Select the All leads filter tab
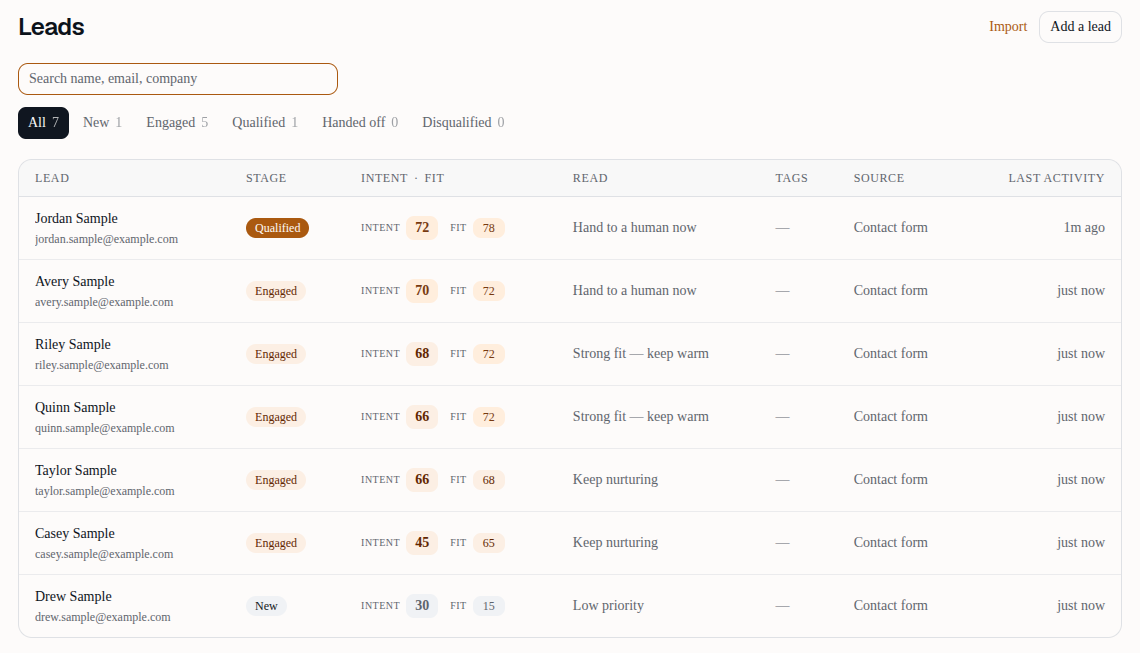The width and height of the screenshot is (1140, 653). [x=44, y=123]
